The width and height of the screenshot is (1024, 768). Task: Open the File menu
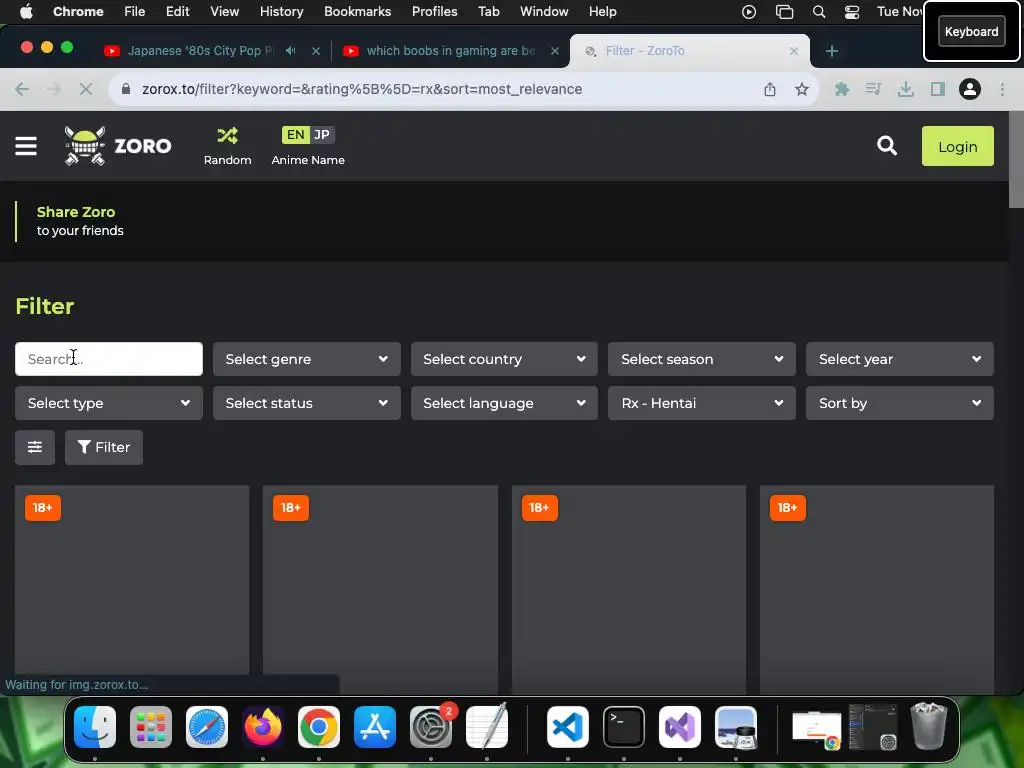(x=135, y=12)
